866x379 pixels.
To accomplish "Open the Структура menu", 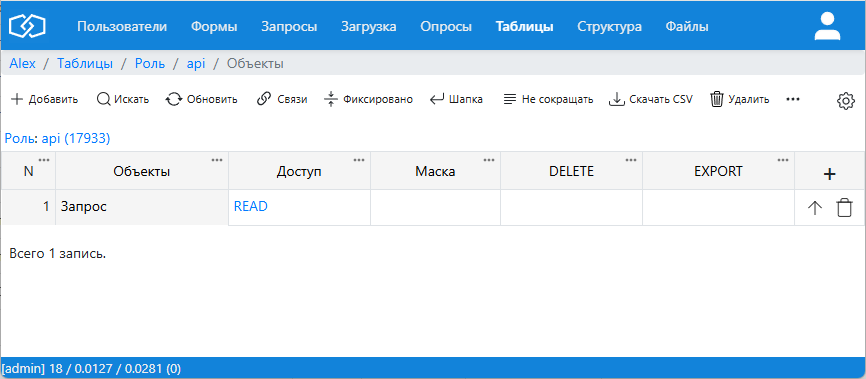I will [609, 27].
